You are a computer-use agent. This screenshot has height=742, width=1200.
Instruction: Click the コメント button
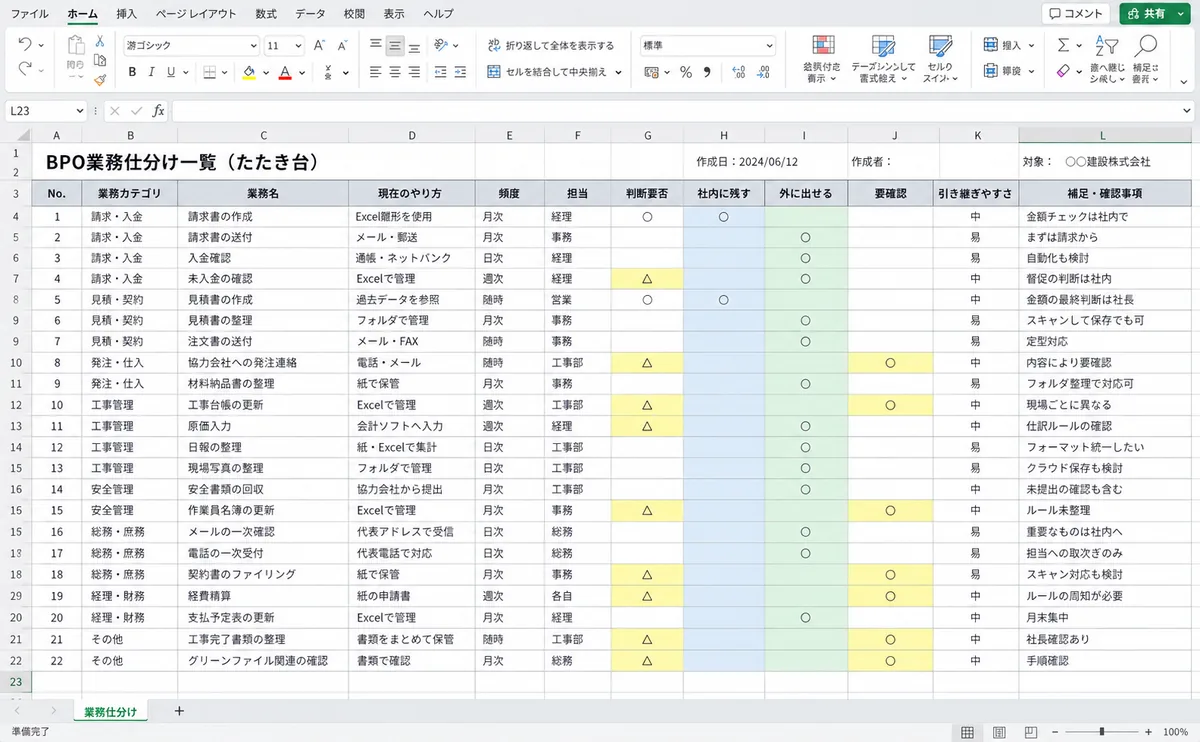click(1076, 14)
